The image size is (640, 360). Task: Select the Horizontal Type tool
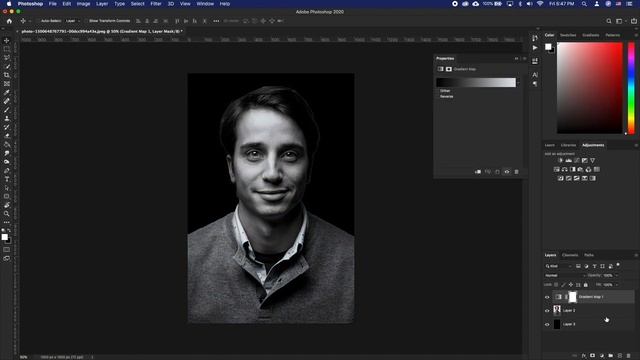tap(7, 179)
